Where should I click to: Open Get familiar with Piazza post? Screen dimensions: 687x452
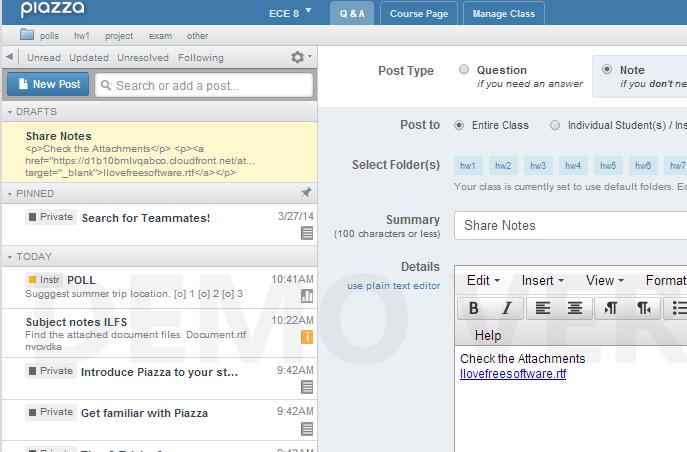click(x=159, y=420)
